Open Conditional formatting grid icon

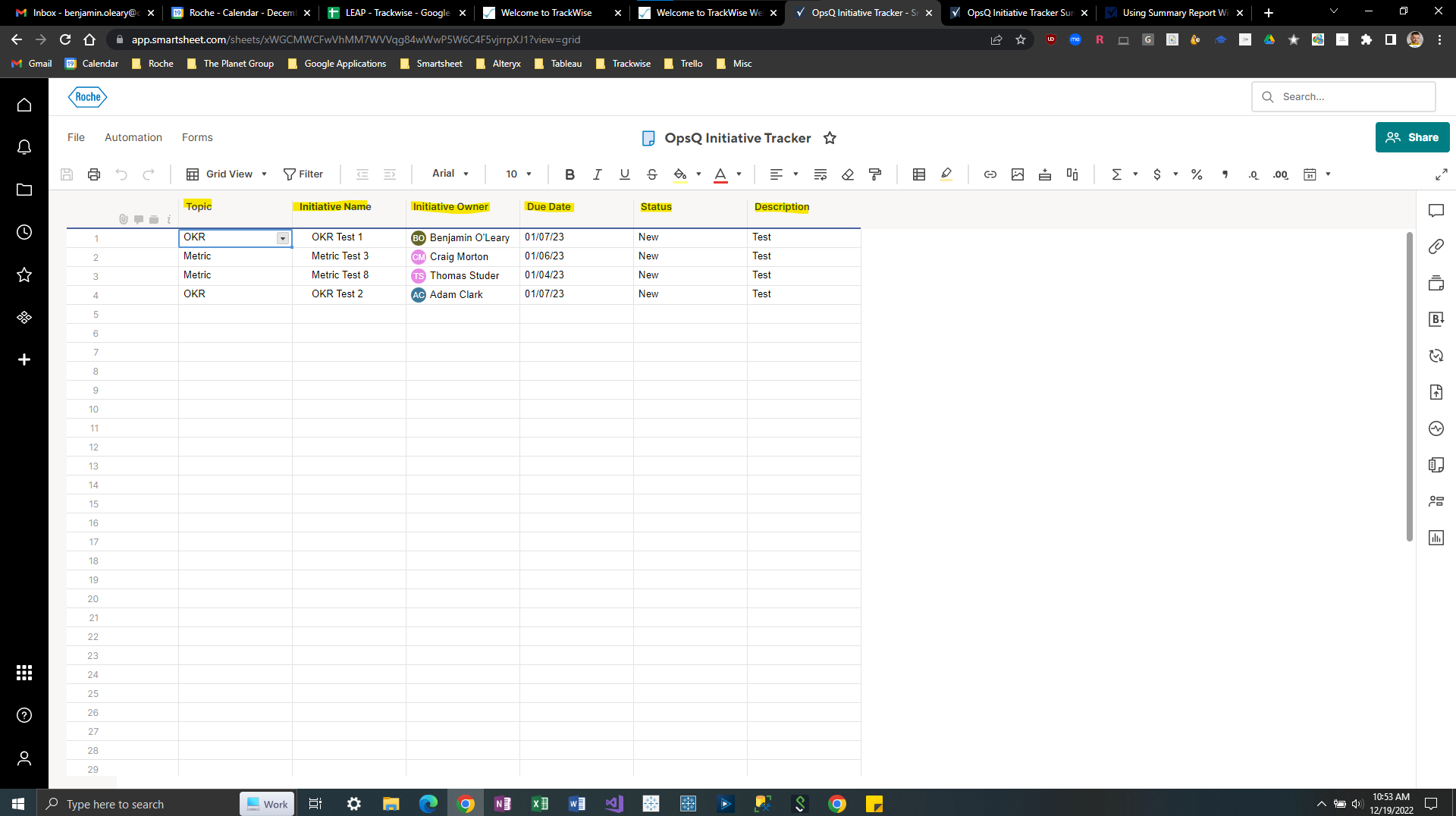[919, 174]
